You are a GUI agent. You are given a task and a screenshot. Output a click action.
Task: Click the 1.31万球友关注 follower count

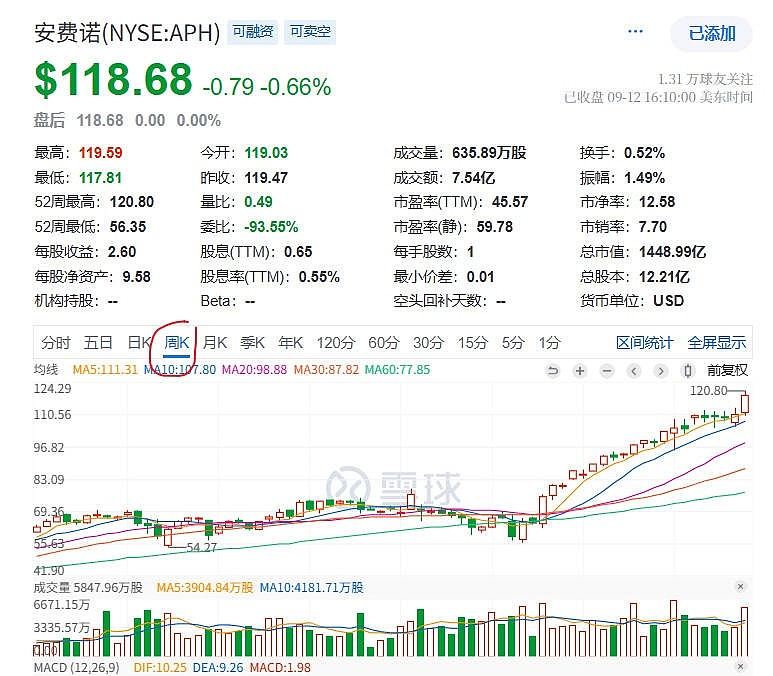(x=705, y=79)
